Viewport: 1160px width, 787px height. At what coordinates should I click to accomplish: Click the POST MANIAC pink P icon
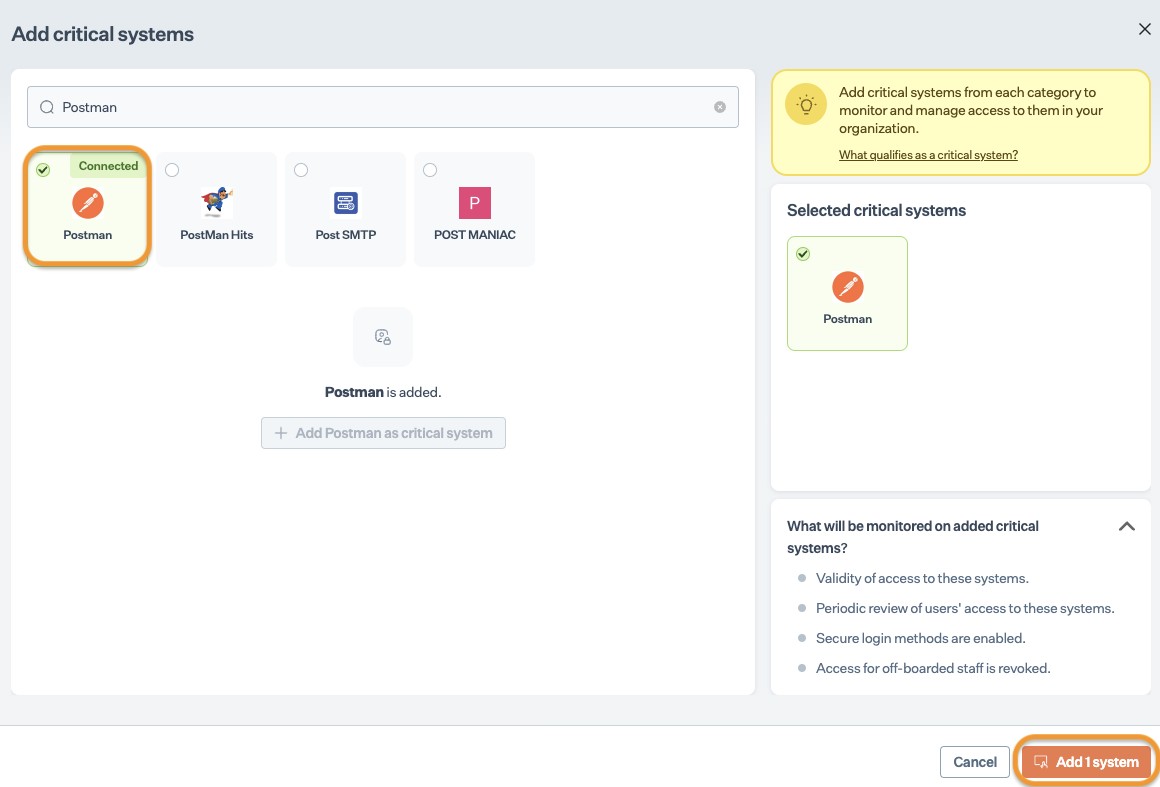(x=475, y=203)
